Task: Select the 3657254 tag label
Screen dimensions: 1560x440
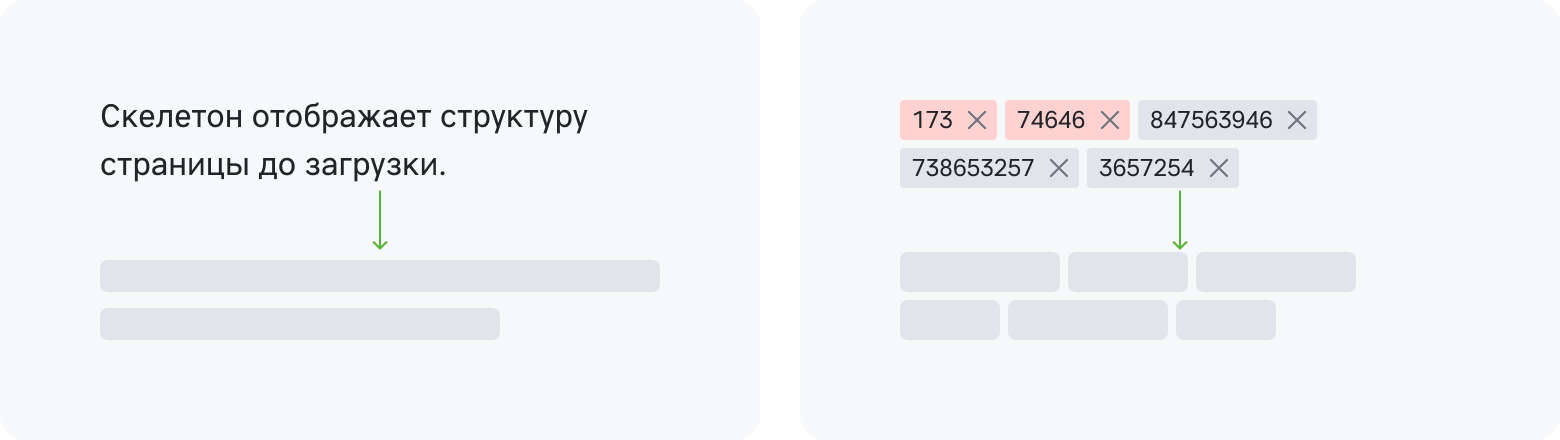Action: [x=1146, y=168]
